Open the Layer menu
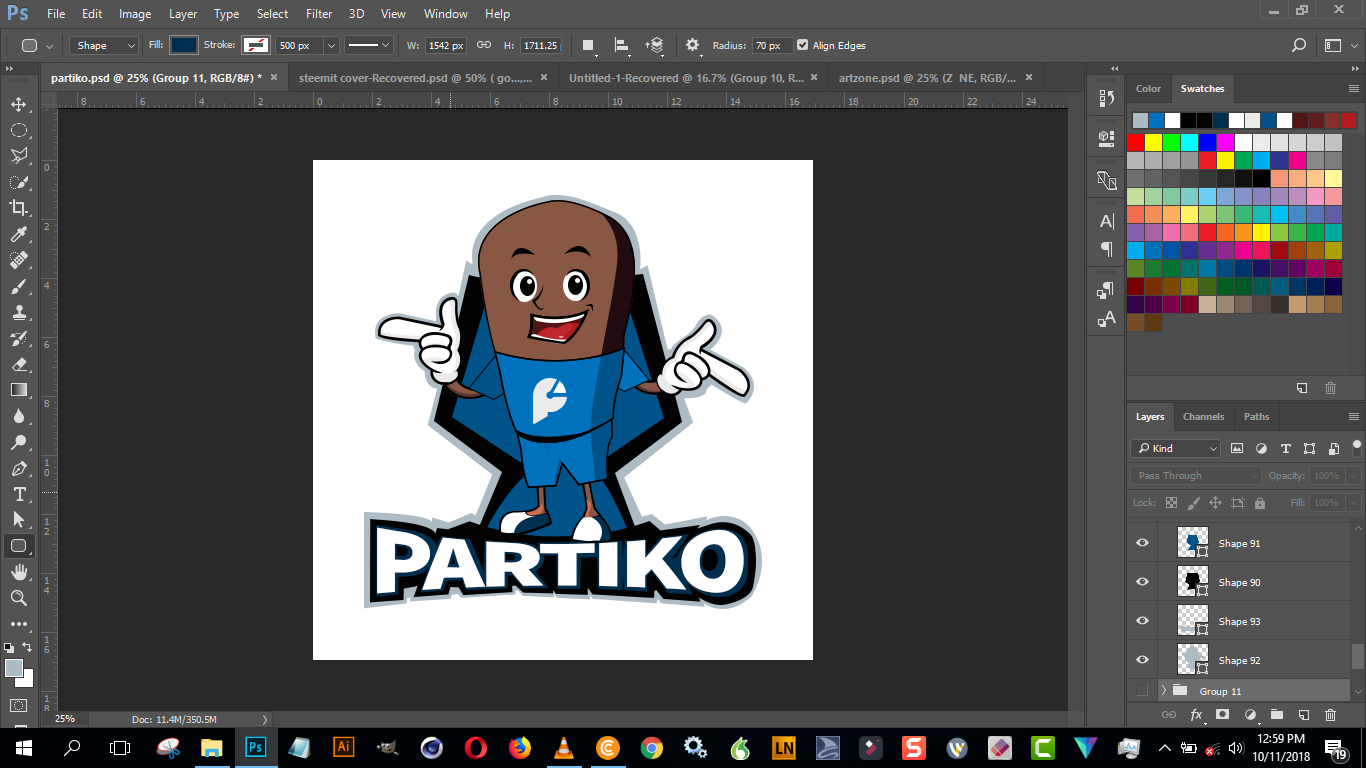Viewport: 1366px width, 768px height. (183, 14)
